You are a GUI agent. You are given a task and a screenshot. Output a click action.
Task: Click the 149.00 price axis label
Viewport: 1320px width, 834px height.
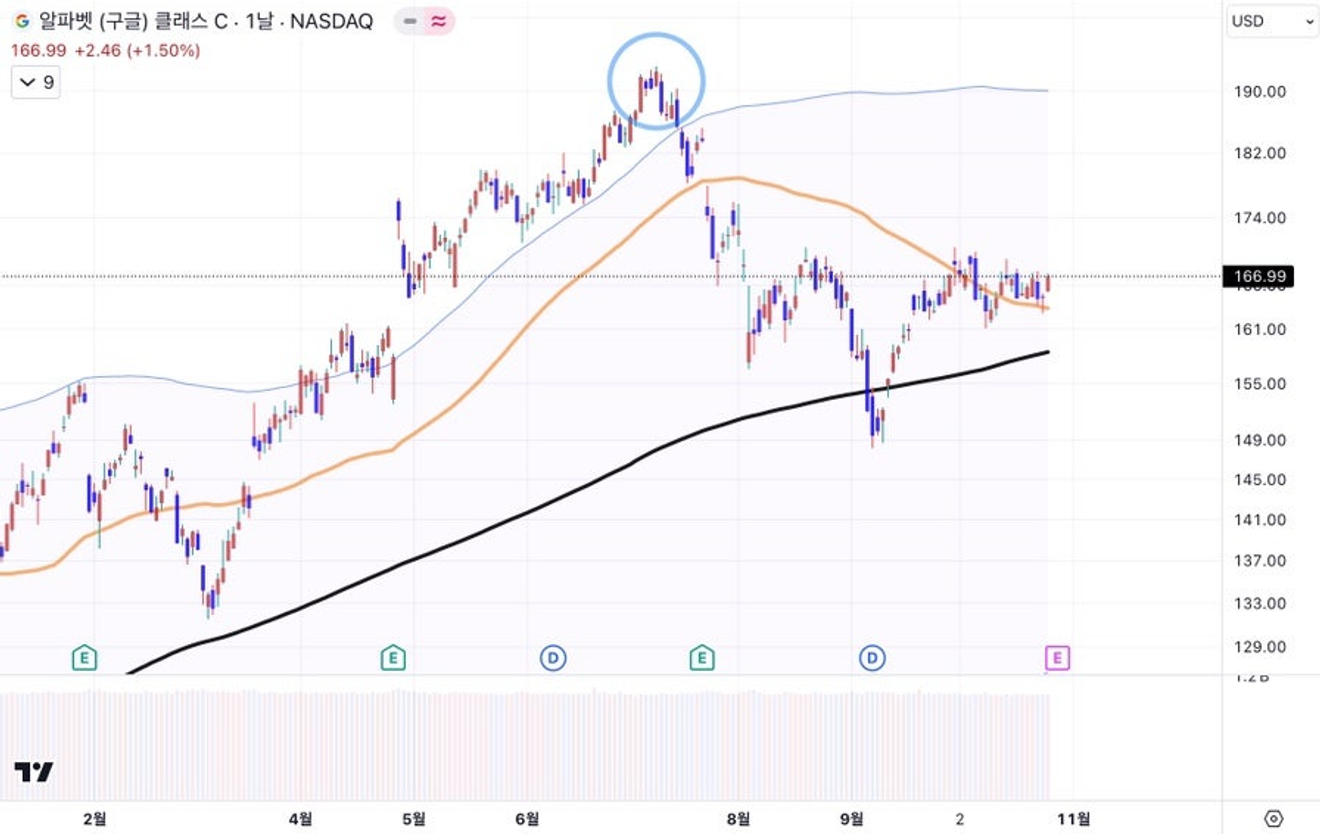point(1258,440)
